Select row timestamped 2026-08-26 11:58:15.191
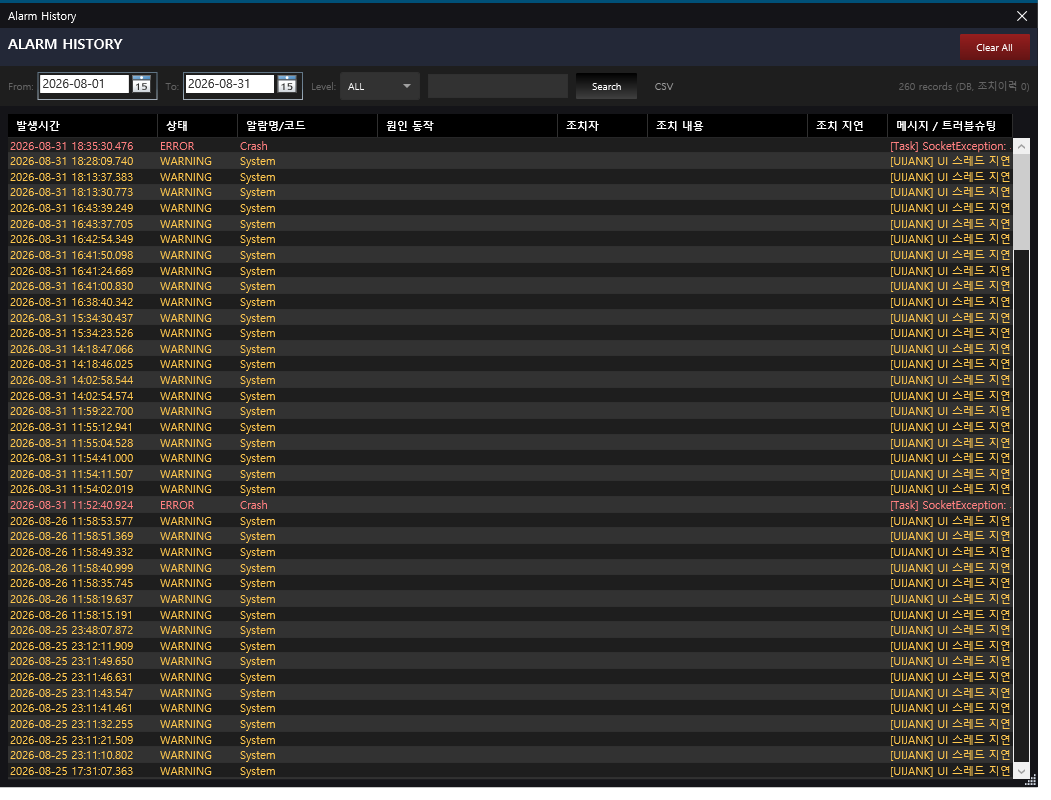This screenshot has height=800, width=1051. pyautogui.click(x=510, y=615)
